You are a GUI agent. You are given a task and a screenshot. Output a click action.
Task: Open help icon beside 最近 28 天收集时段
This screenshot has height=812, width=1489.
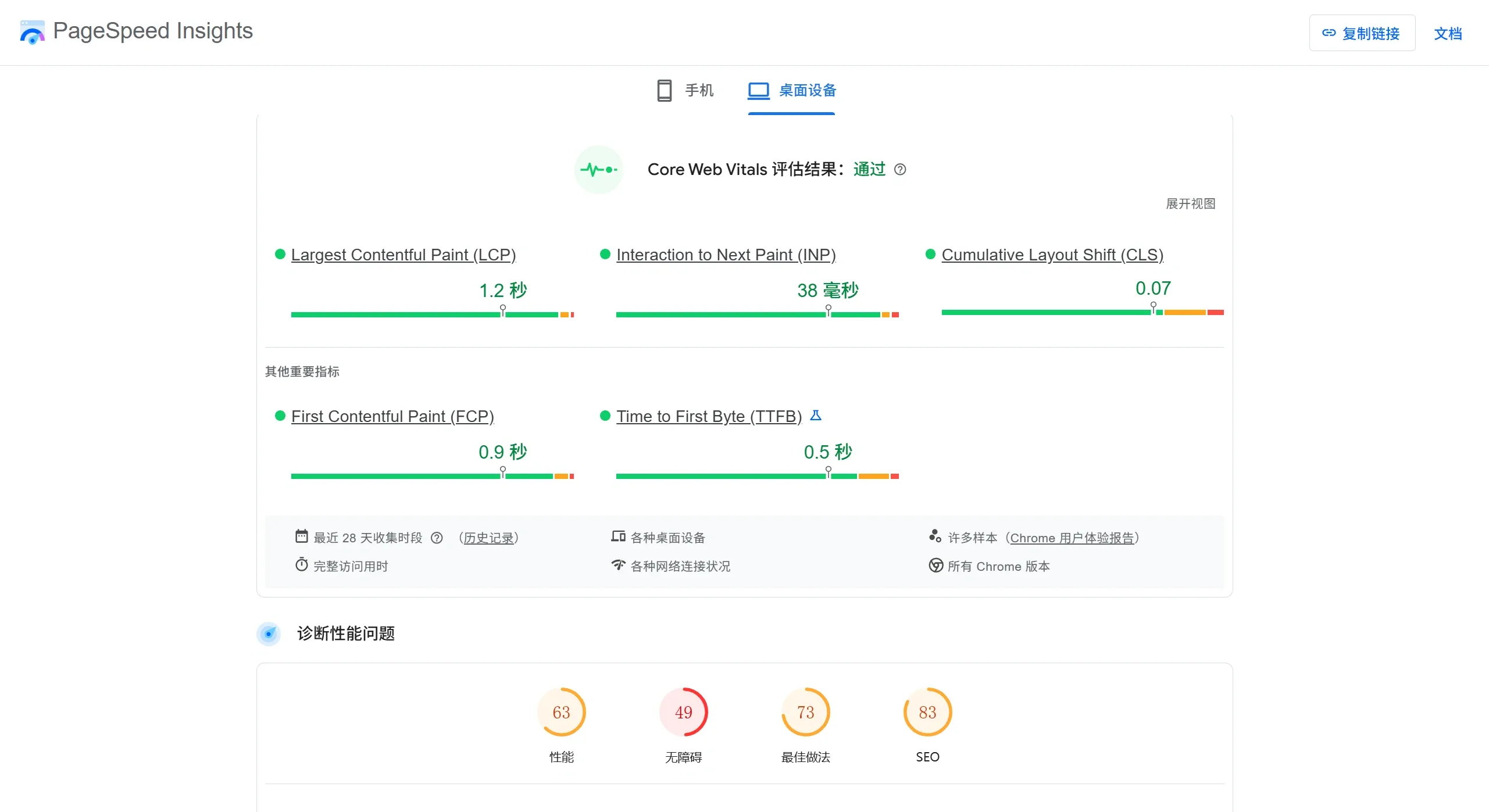click(437, 538)
